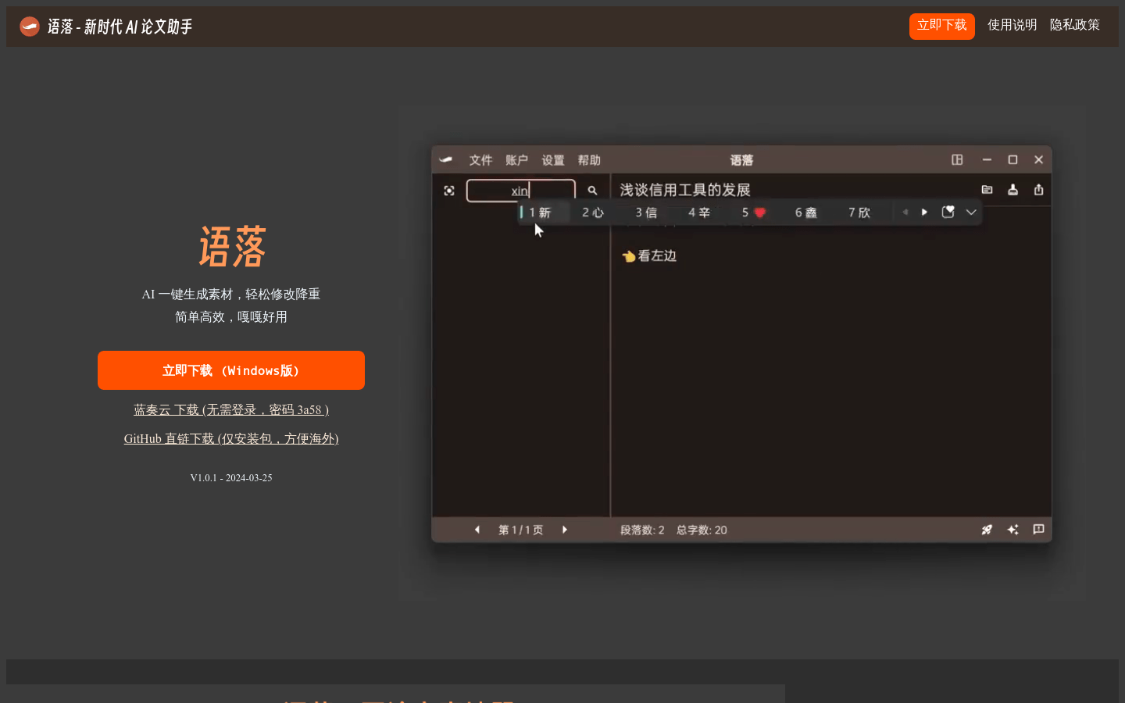Image resolution: width=1125 pixels, height=703 pixels.
Task: Open the feedback comment icon bottom right
Action: point(1038,529)
